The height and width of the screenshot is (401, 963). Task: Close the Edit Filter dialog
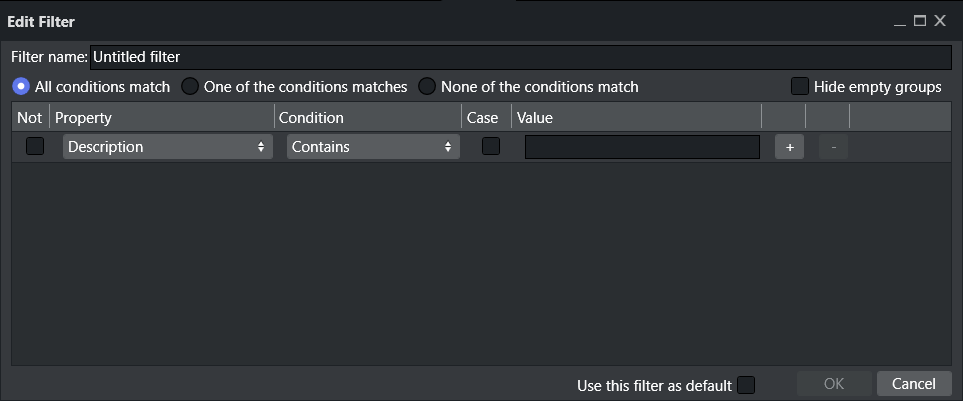(x=940, y=21)
